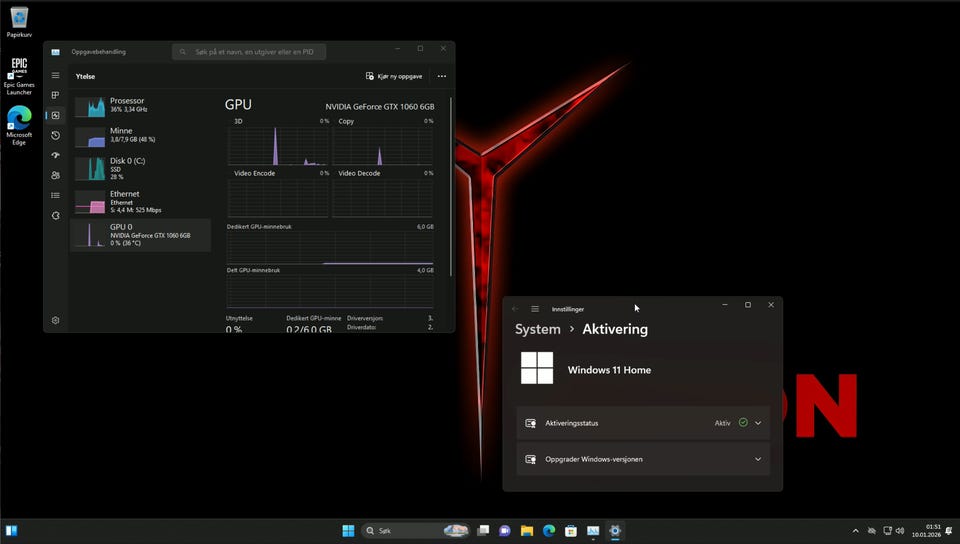Expand Oppgrader Windows-versjonen section
960x544 pixels.
coord(643,459)
